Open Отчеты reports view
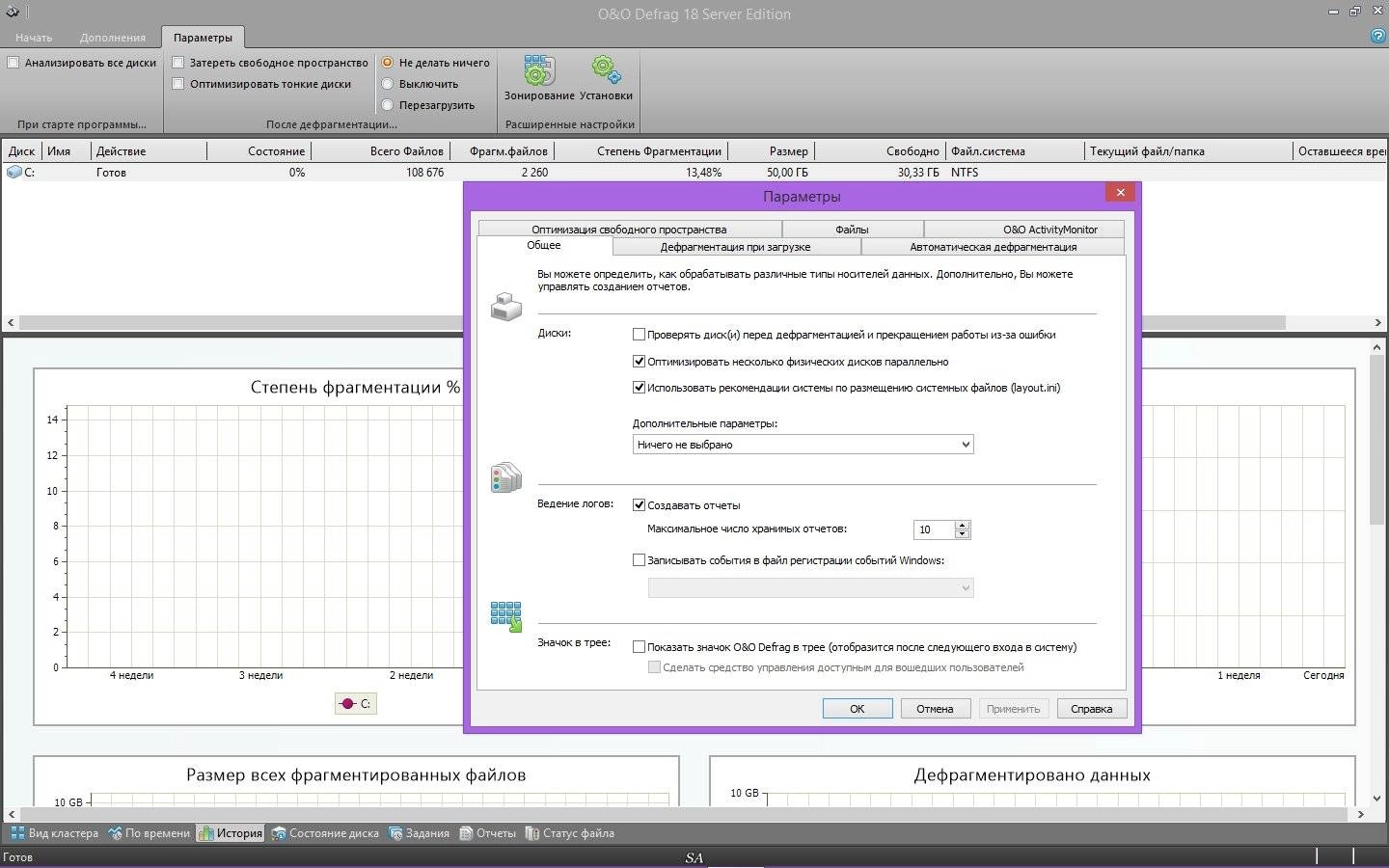Viewport: 1389px width, 868px height. coord(487,833)
